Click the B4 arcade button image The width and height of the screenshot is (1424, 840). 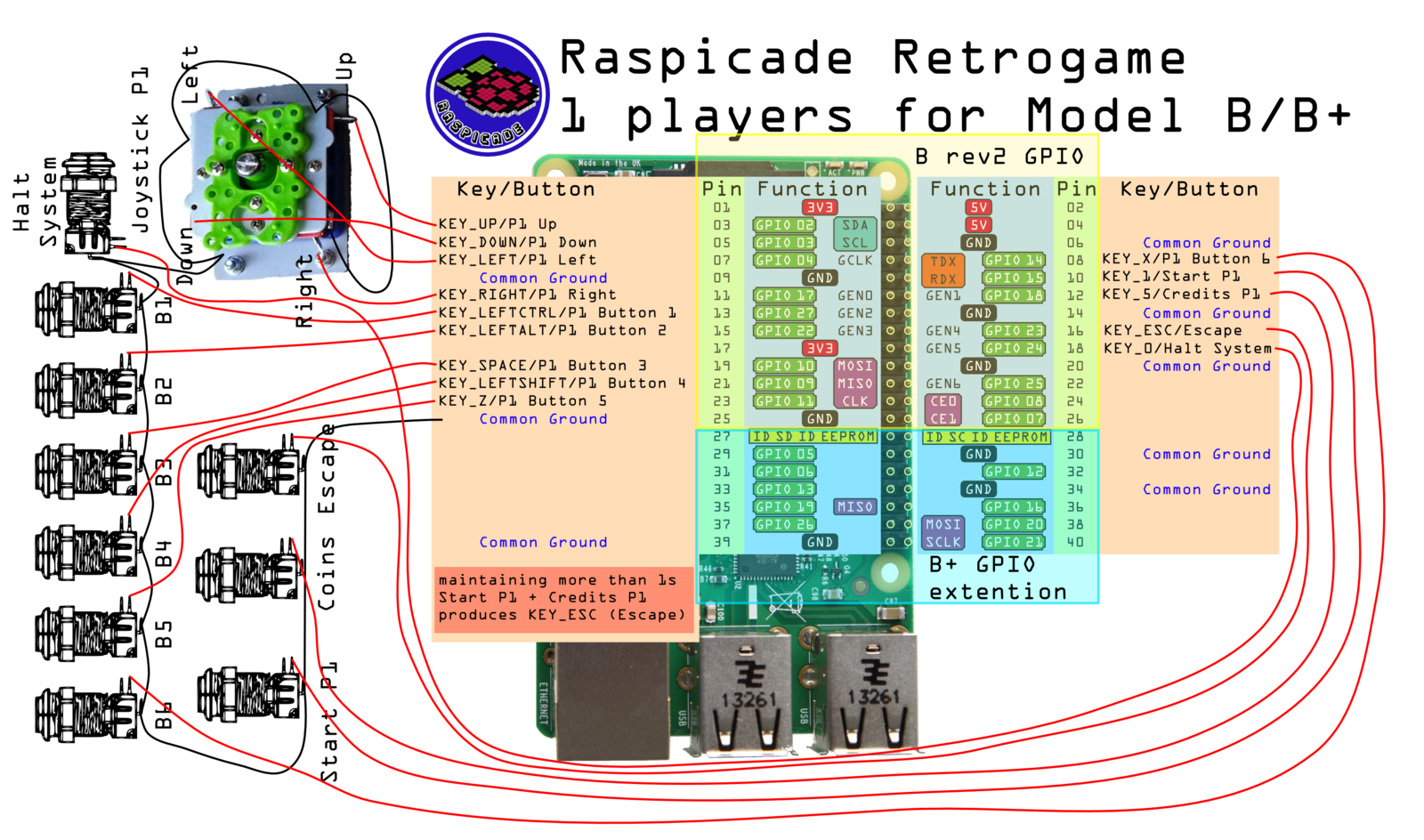tap(88, 552)
